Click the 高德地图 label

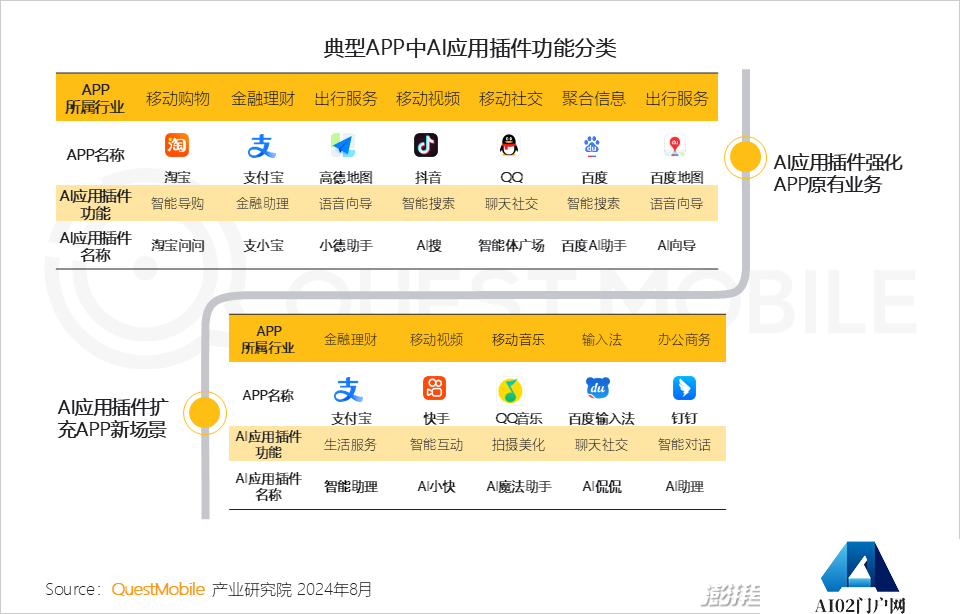345,178
